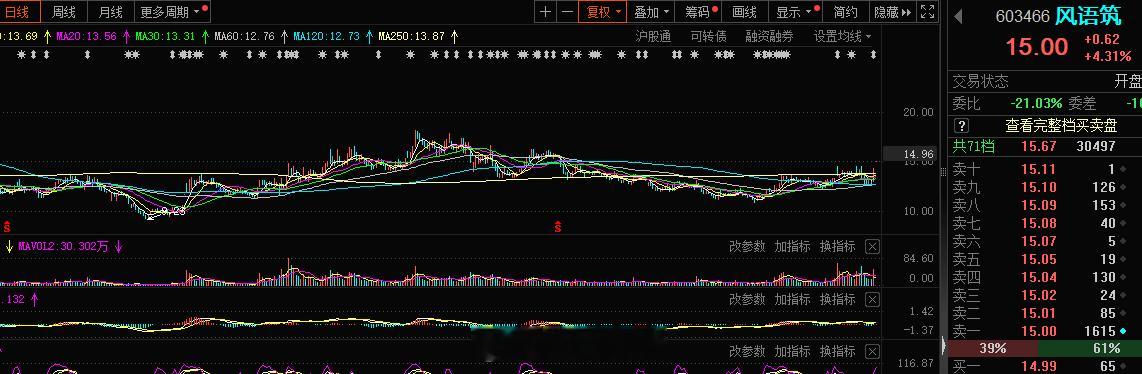Click 改参数 in the MAVOL2 volume panel
Screen dimensions: 1142x374
pos(747,247)
